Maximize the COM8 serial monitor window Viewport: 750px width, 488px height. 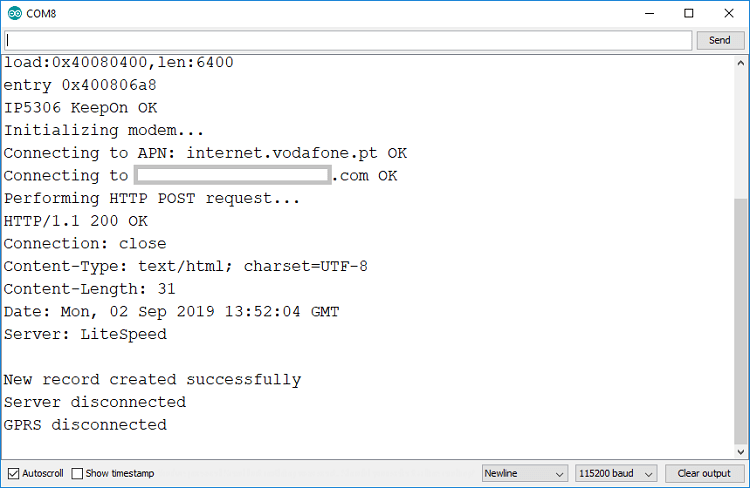pos(689,14)
